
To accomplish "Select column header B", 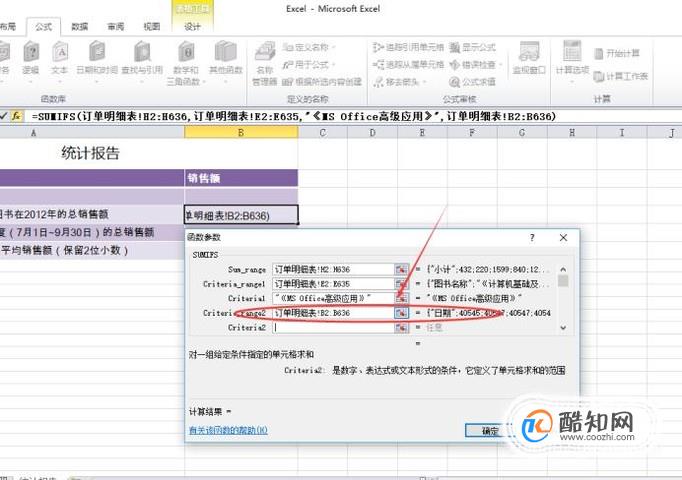I will coord(241,133).
